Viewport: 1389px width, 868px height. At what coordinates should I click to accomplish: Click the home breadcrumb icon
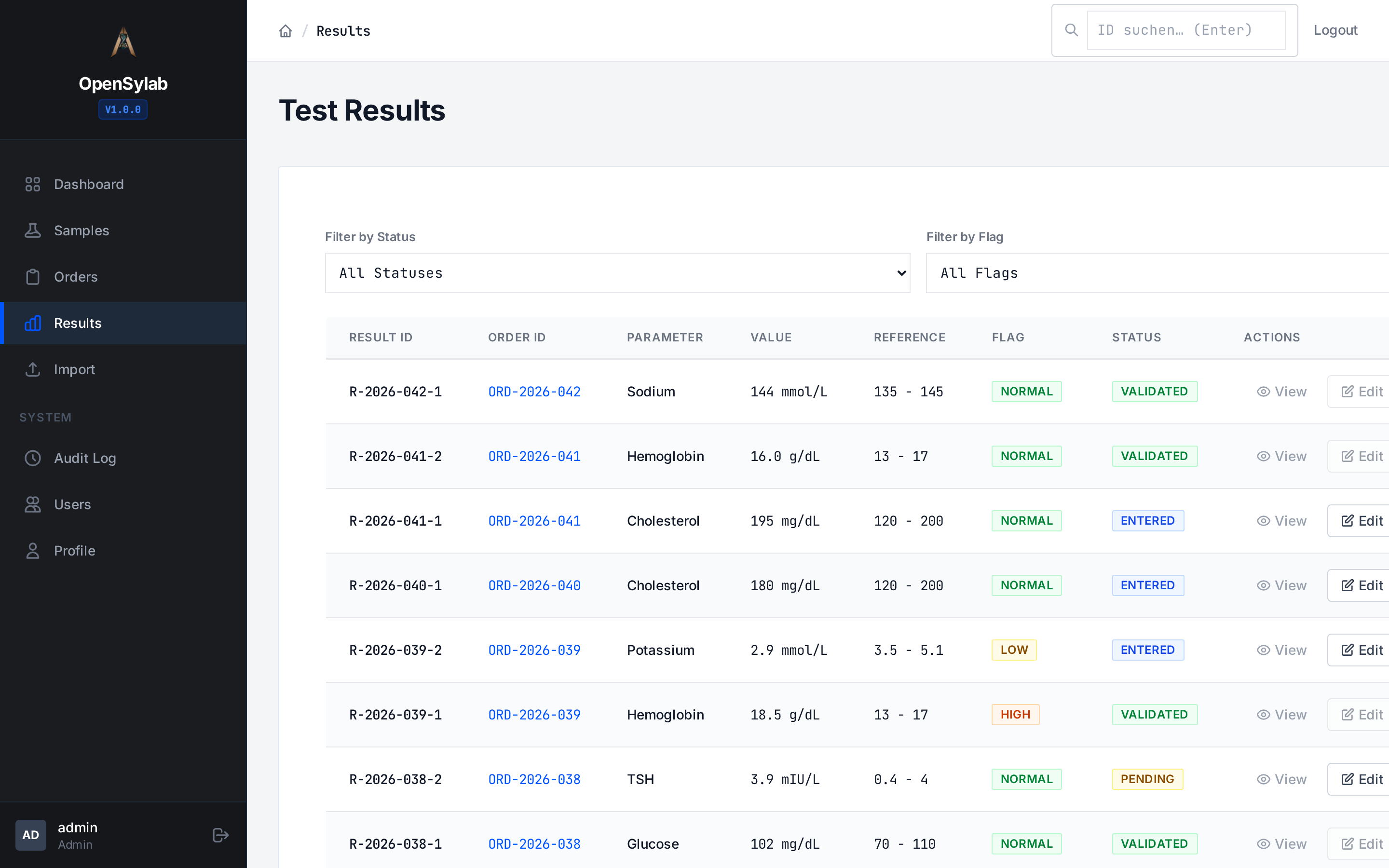coord(285,31)
